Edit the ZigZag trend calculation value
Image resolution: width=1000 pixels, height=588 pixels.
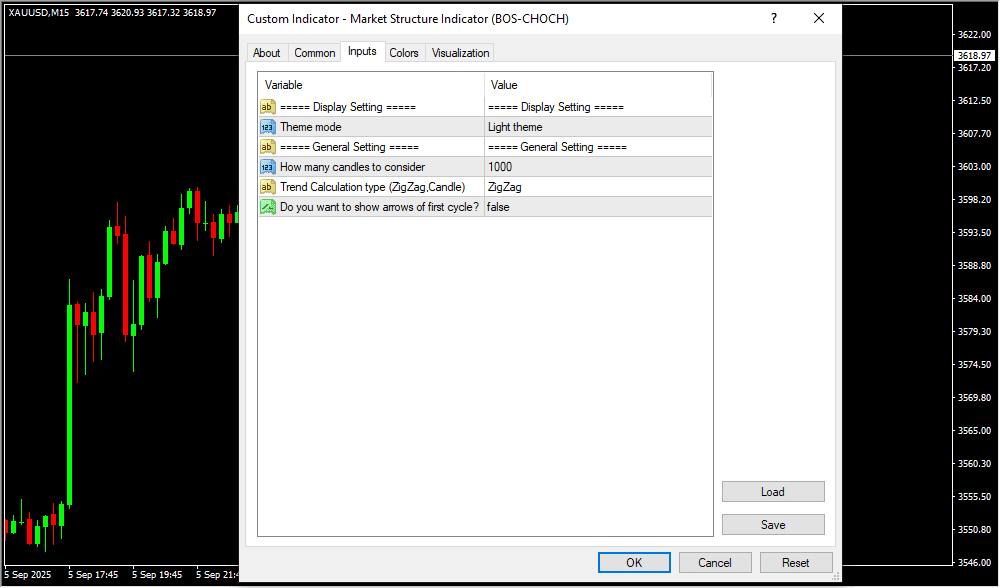pyautogui.click(x=598, y=187)
